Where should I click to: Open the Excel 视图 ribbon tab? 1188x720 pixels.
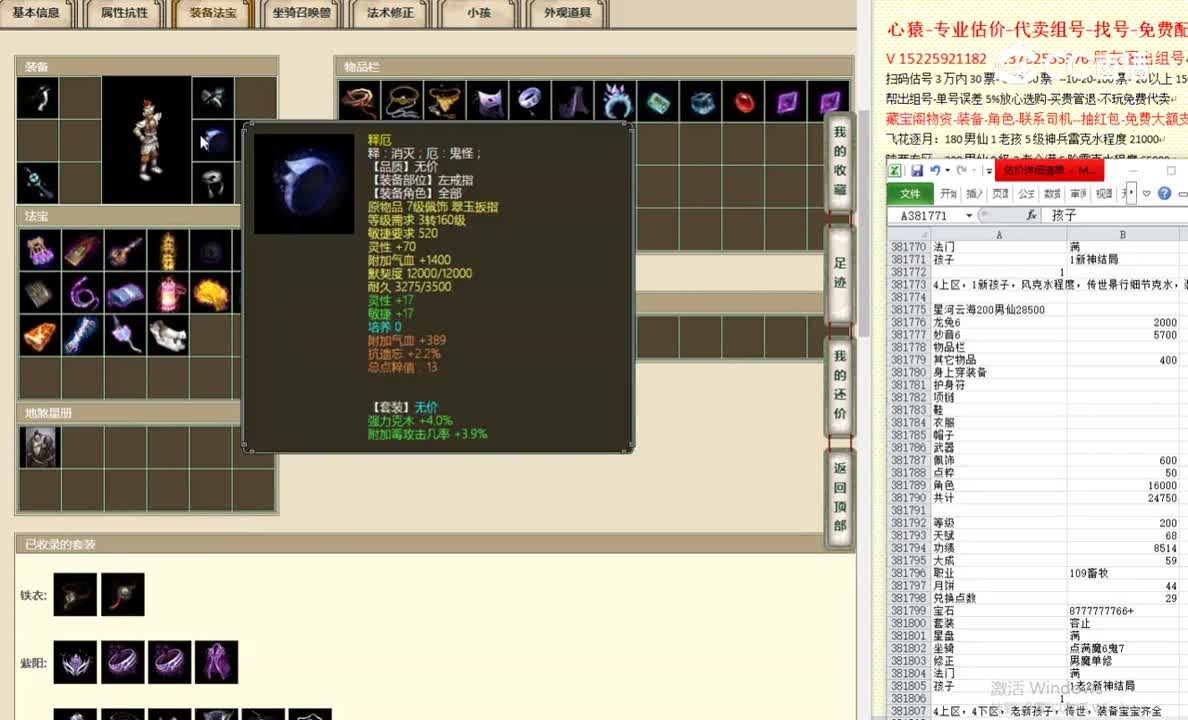pos(1104,194)
